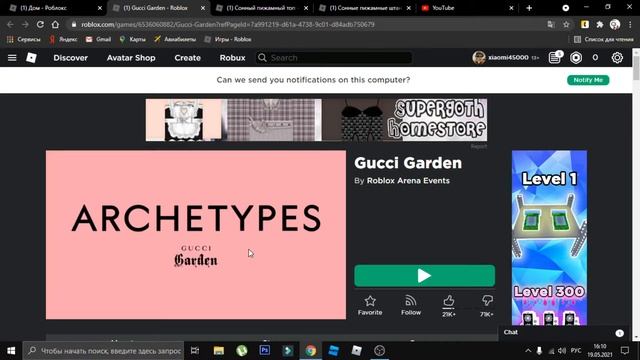640x360 pixels.
Task: Open the Robux menu item
Action: click(232, 58)
